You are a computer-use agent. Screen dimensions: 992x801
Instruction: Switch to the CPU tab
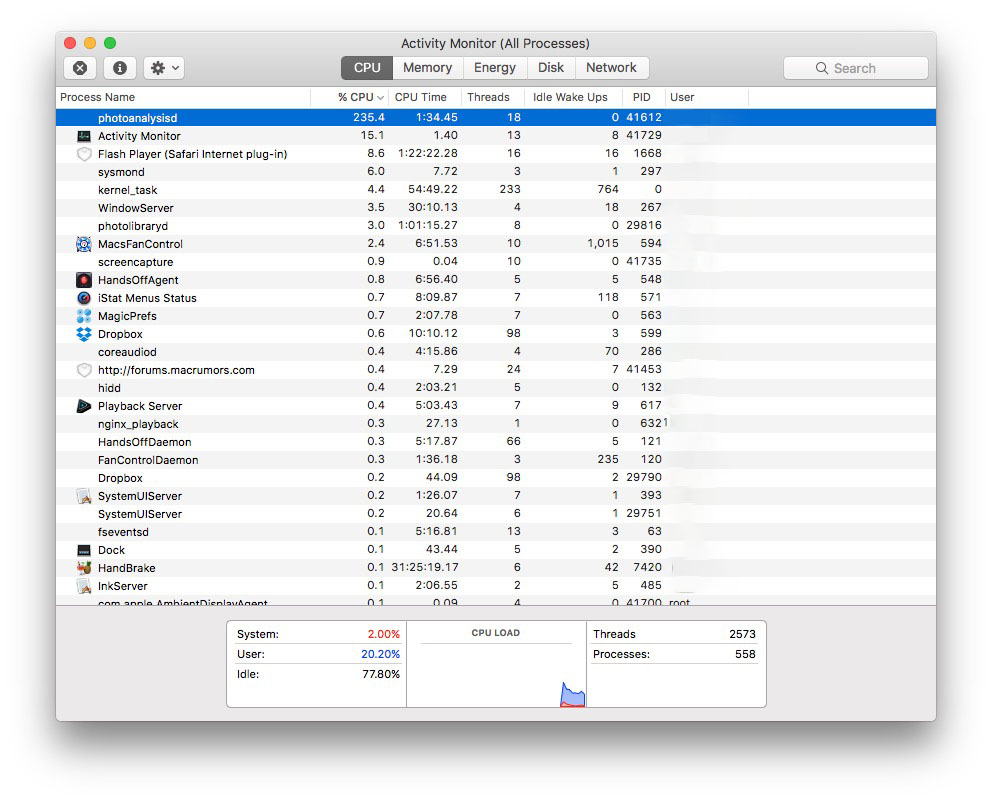367,68
